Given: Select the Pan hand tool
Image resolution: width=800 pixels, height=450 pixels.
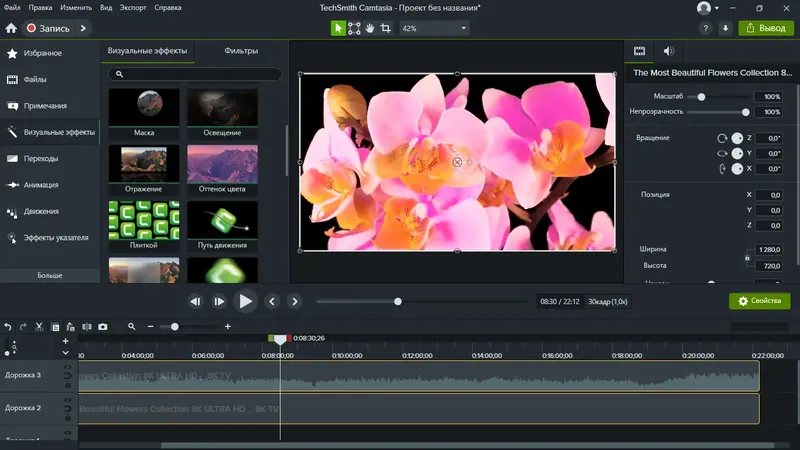Looking at the screenshot, I should (370, 28).
